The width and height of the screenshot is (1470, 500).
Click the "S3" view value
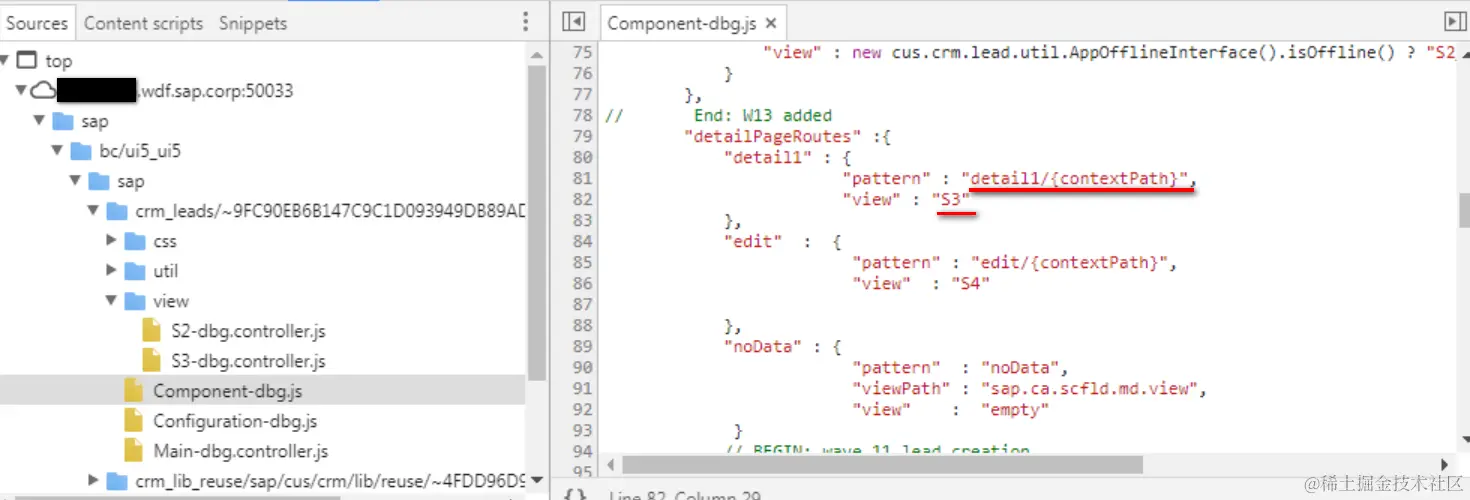click(951, 199)
